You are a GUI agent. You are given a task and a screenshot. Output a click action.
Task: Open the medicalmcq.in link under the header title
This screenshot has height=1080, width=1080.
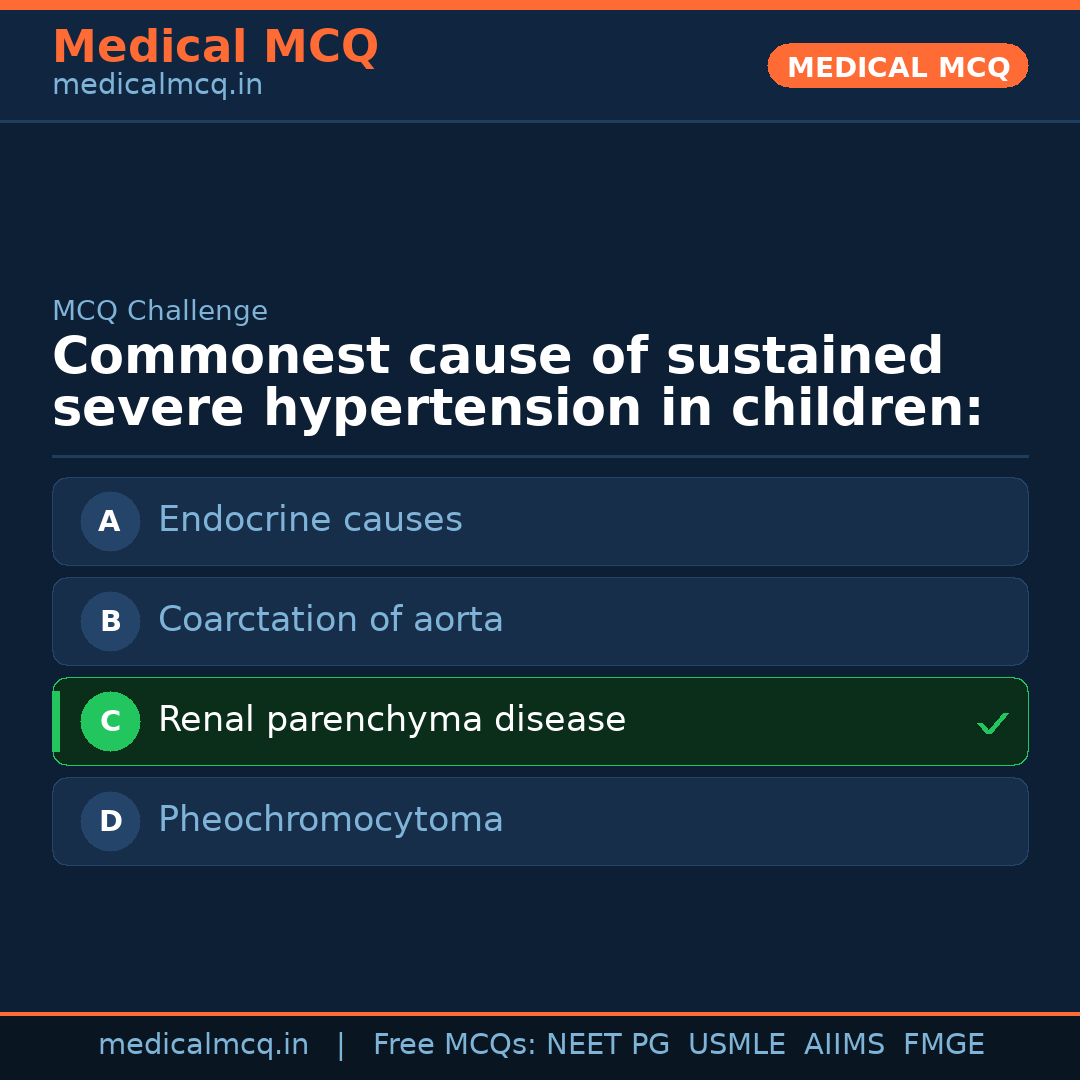click(x=157, y=86)
